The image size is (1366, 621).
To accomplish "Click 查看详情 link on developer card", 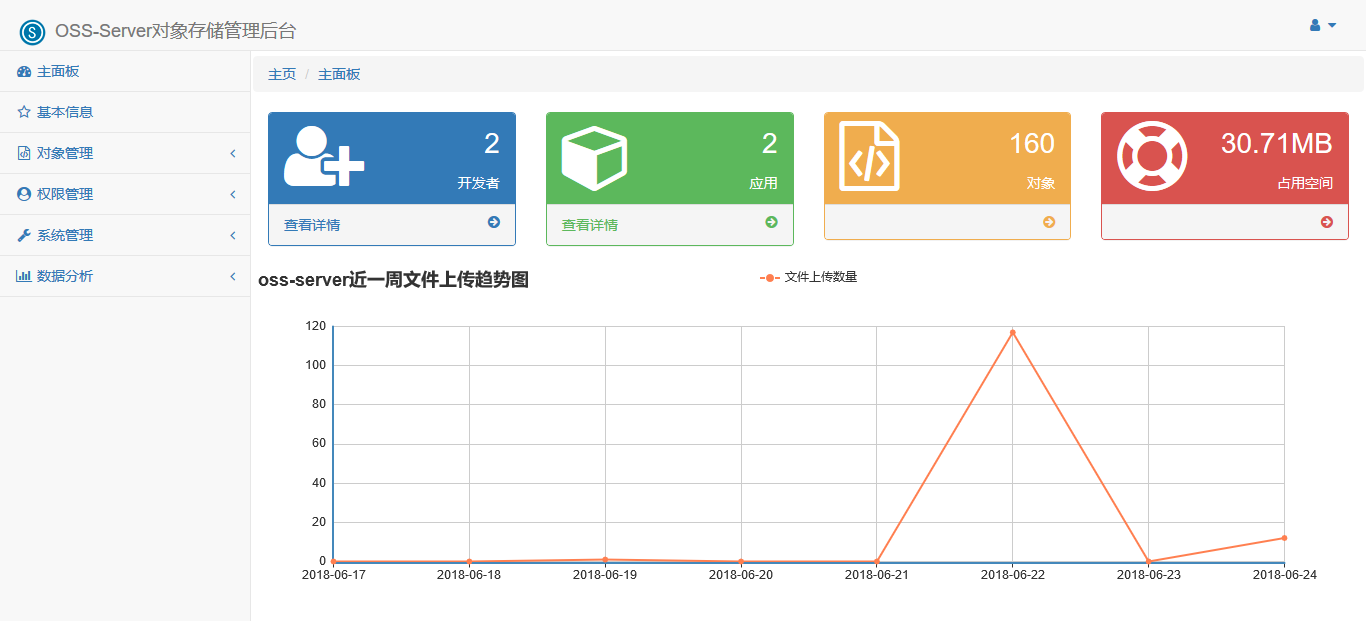I will coord(312,225).
